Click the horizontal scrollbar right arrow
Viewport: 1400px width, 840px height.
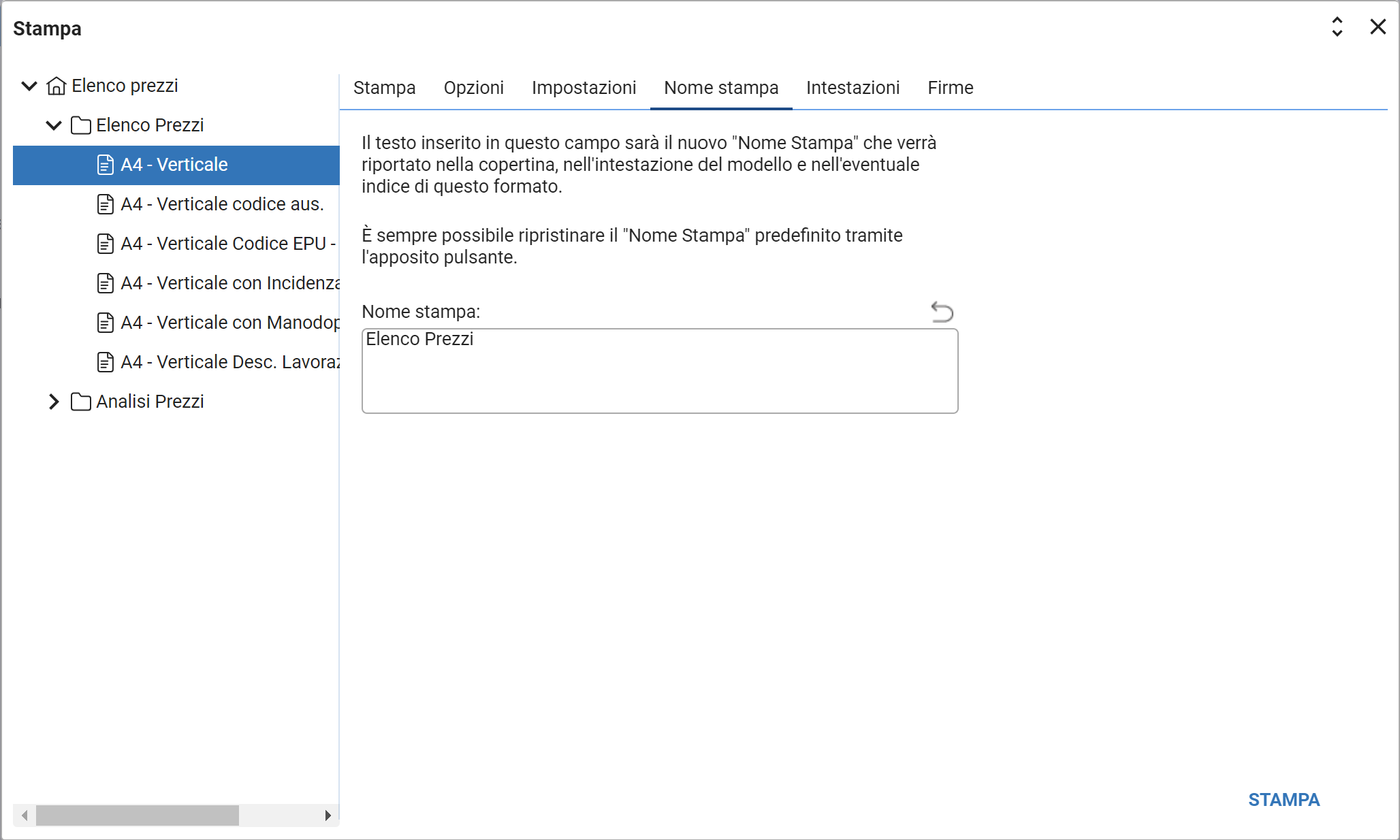click(328, 815)
